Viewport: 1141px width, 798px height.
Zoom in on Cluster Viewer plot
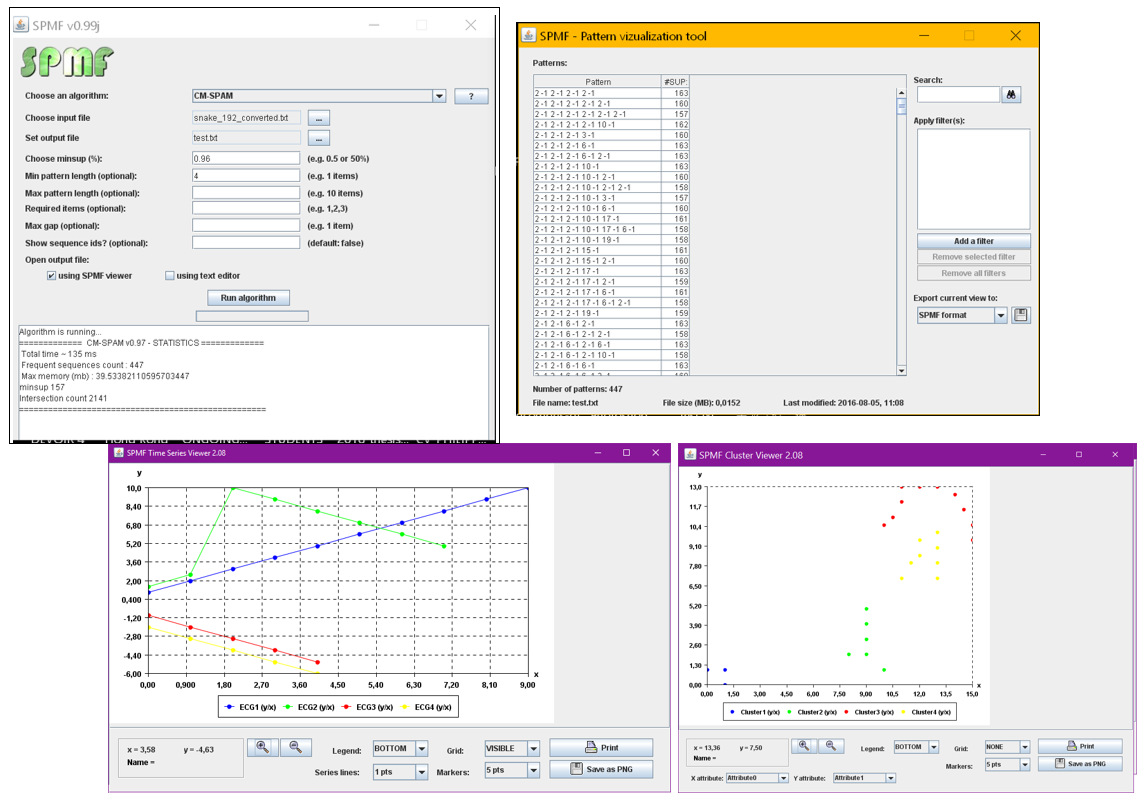(803, 746)
